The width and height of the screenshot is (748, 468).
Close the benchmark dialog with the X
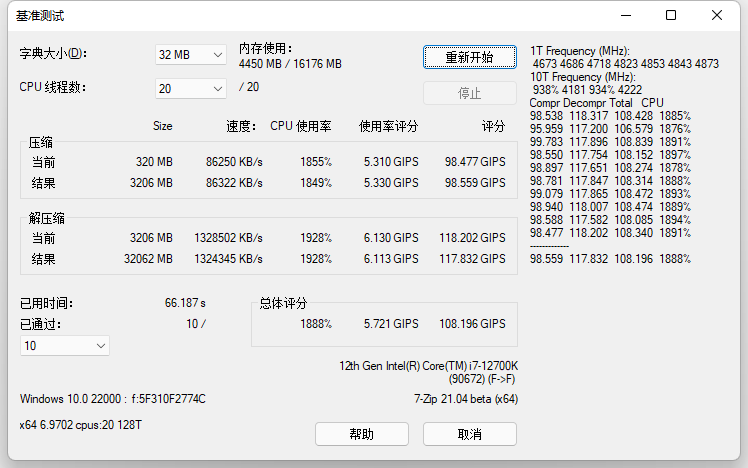pyautogui.click(x=717, y=15)
